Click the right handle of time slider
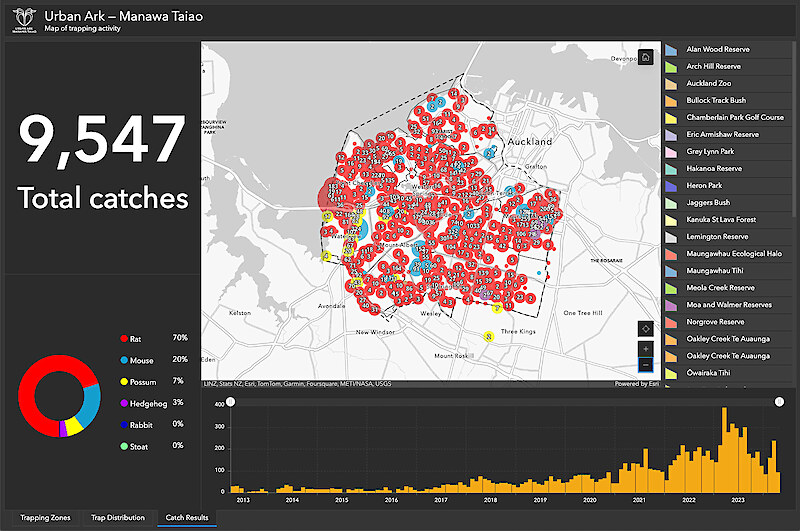Screen dimensions: 800x531 [x=778, y=401]
